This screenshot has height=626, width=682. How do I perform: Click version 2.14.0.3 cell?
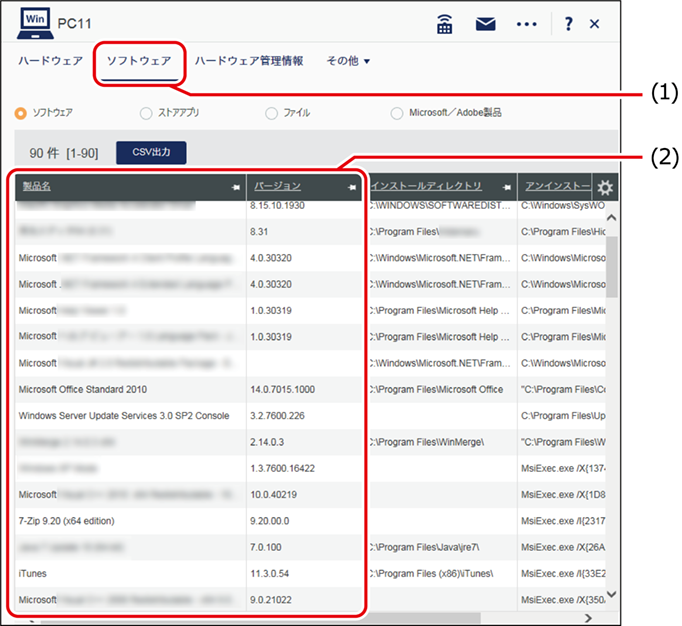(x=304, y=442)
